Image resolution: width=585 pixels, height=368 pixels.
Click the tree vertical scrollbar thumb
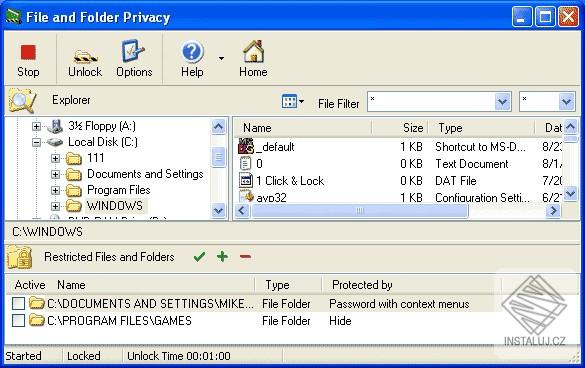pos(218,157)
